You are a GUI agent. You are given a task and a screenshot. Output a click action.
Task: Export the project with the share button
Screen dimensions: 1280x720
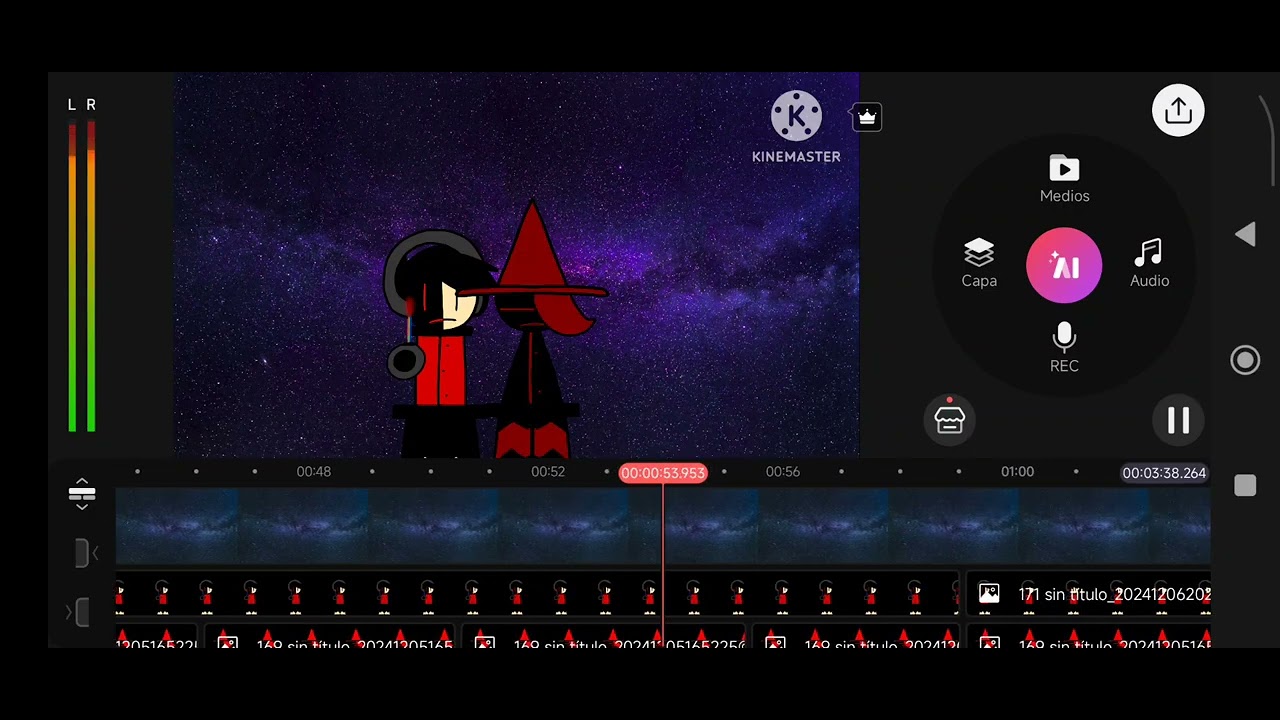[1178, 110]
